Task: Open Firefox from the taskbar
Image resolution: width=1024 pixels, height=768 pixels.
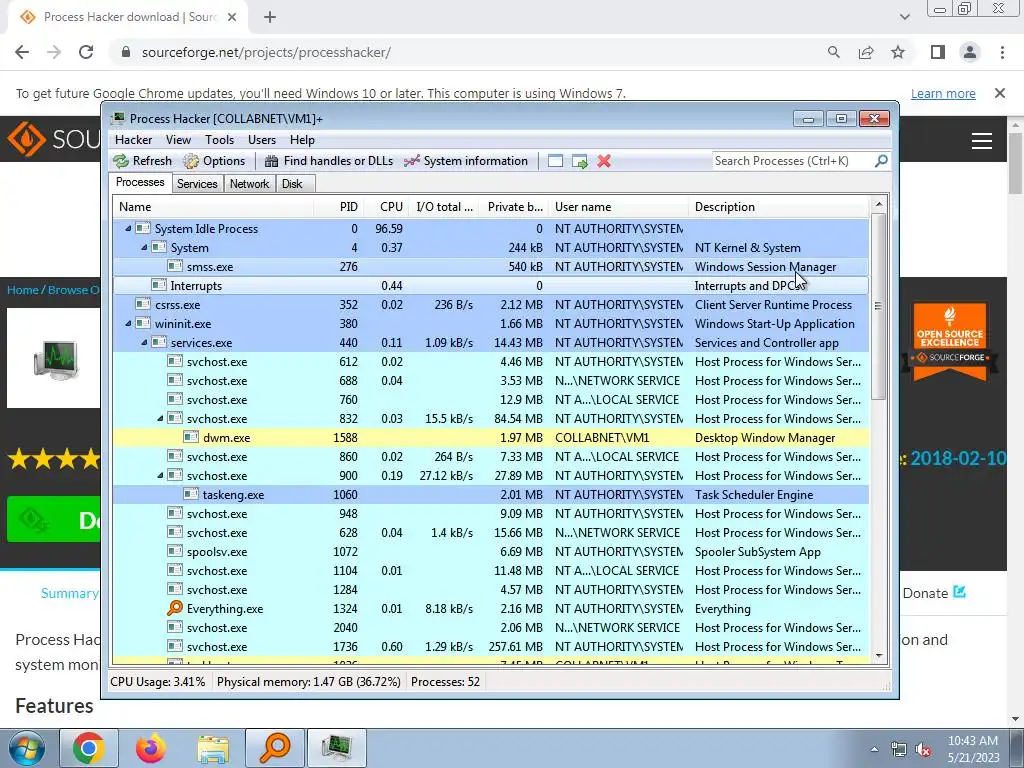Action: pyautogui.click(x=151, y=748)
